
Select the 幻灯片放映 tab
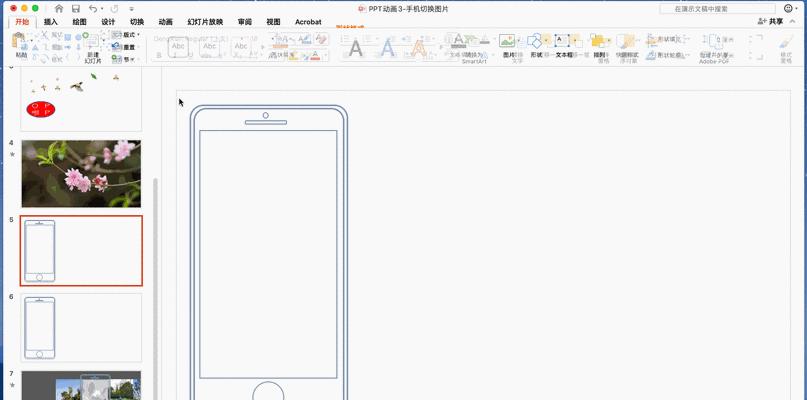(x=205, y=22)
